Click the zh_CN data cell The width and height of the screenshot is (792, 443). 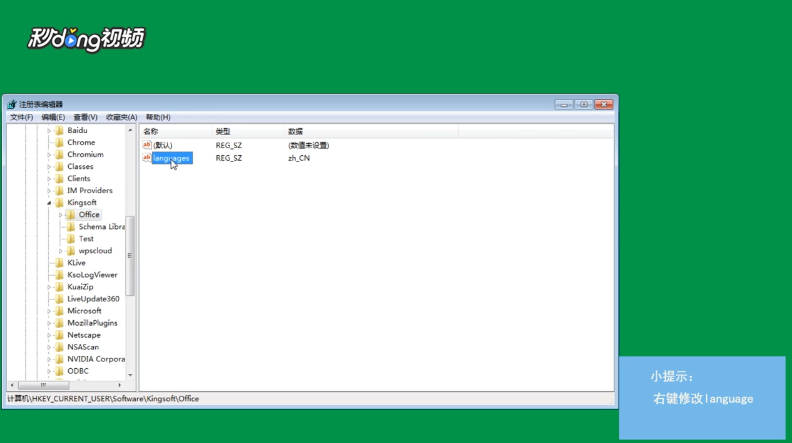pyautogui.click(x=299, y=158)
